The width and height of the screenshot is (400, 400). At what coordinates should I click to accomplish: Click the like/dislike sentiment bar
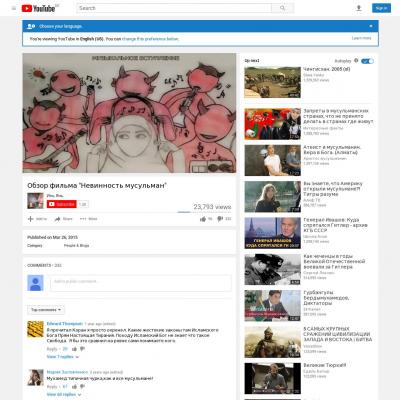pyautogui.click(x=204, y=212)
